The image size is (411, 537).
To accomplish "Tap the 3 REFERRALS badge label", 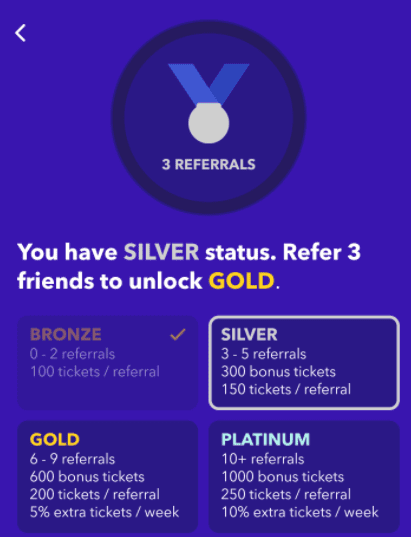I will pyautogui.click(x=209, y=164).
